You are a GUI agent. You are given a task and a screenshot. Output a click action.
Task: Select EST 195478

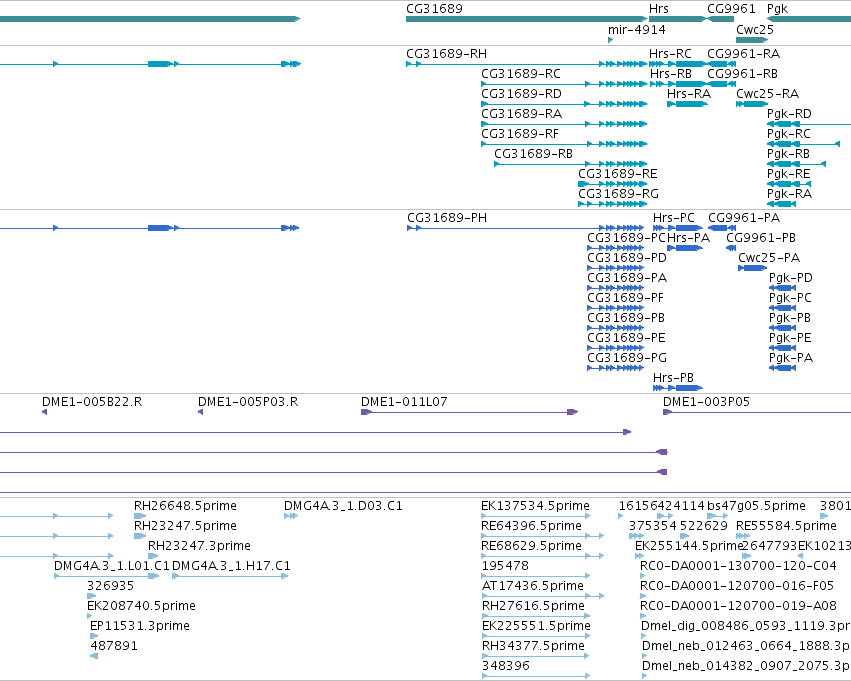tap(536, 576)
